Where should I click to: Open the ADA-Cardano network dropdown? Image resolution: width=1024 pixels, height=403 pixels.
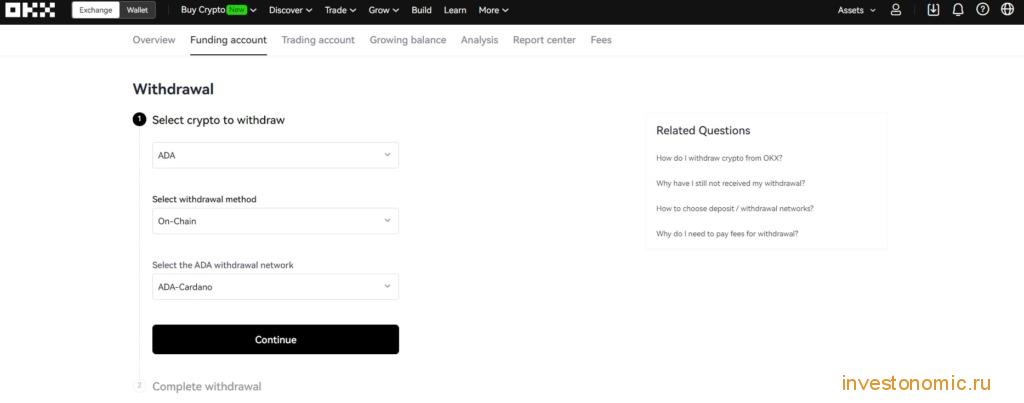pos(276,287)
